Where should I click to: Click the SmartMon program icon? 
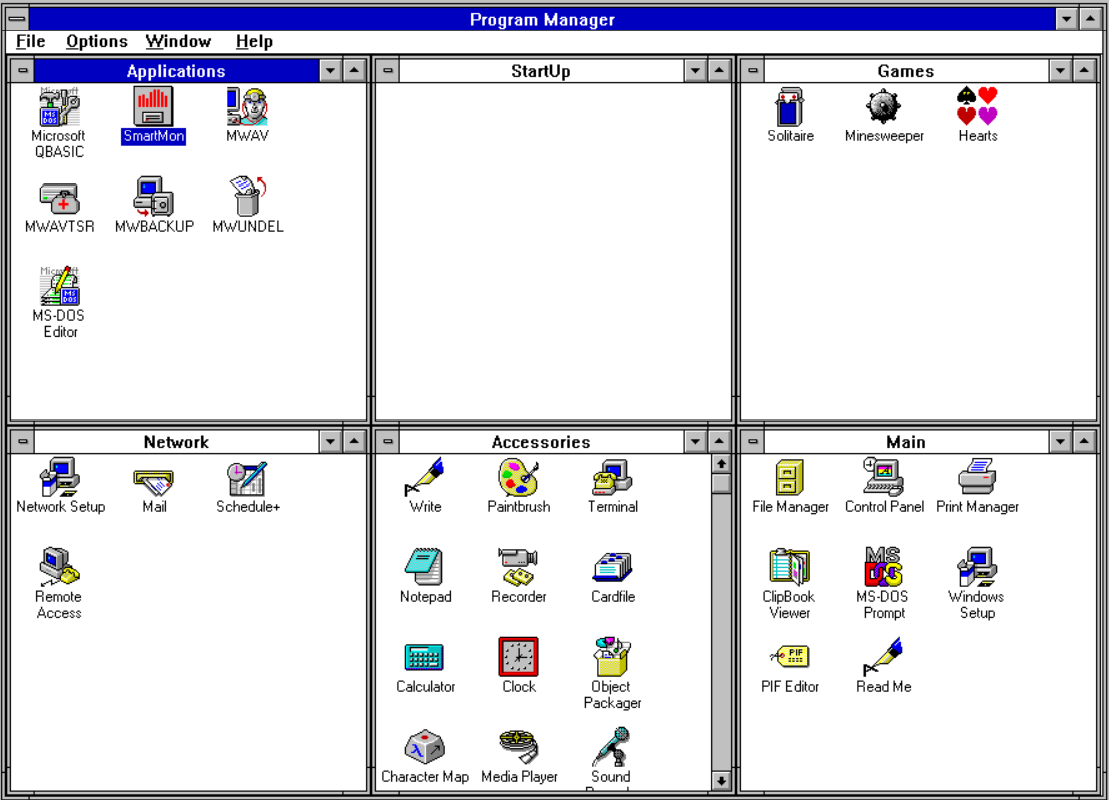coord(153,107)
